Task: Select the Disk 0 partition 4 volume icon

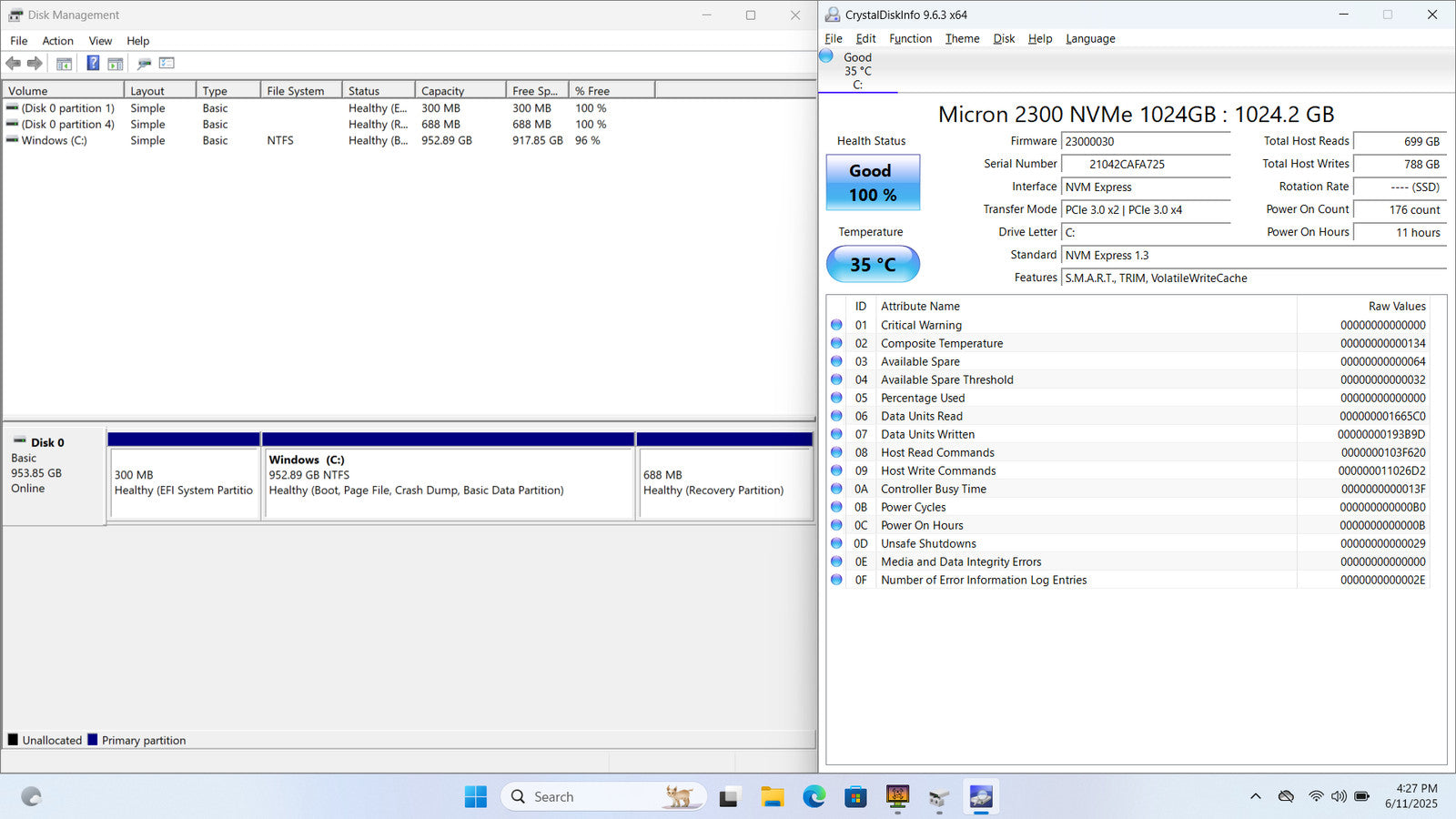Action: pos(12,124)
